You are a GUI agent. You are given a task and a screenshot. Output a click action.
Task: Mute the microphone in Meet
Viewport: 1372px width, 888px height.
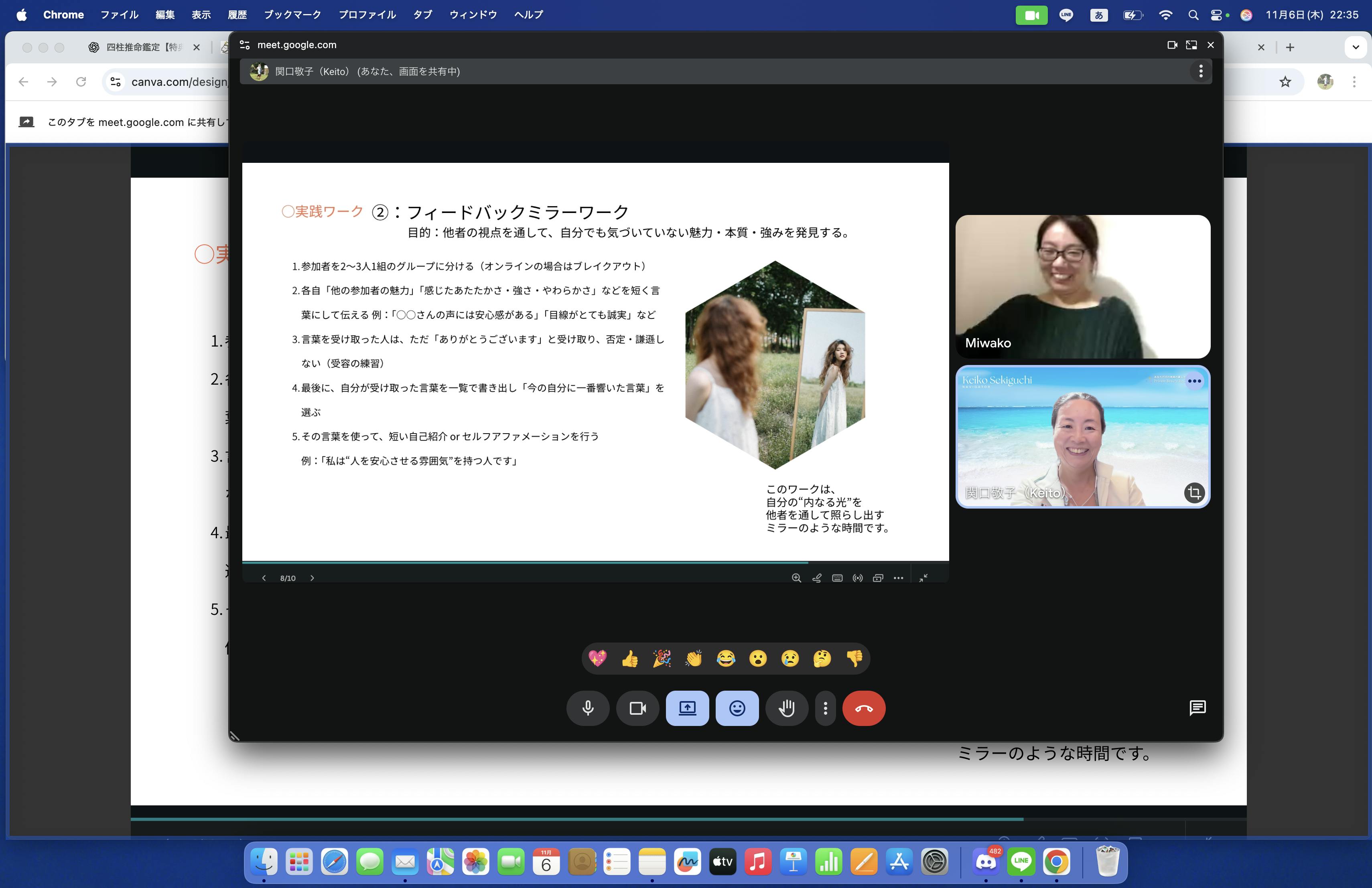587,708
